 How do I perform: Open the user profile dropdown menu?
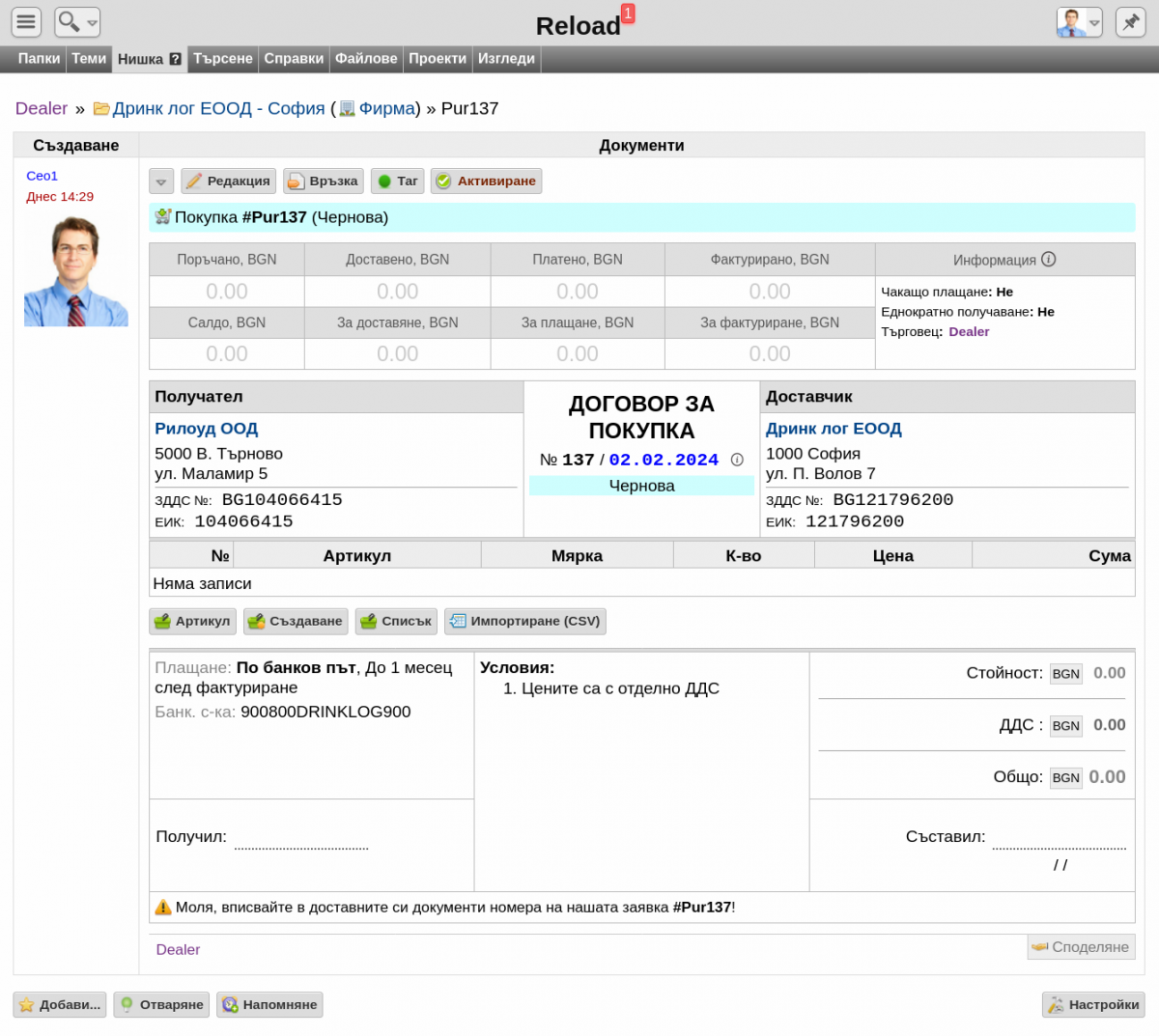point(1080,22)
